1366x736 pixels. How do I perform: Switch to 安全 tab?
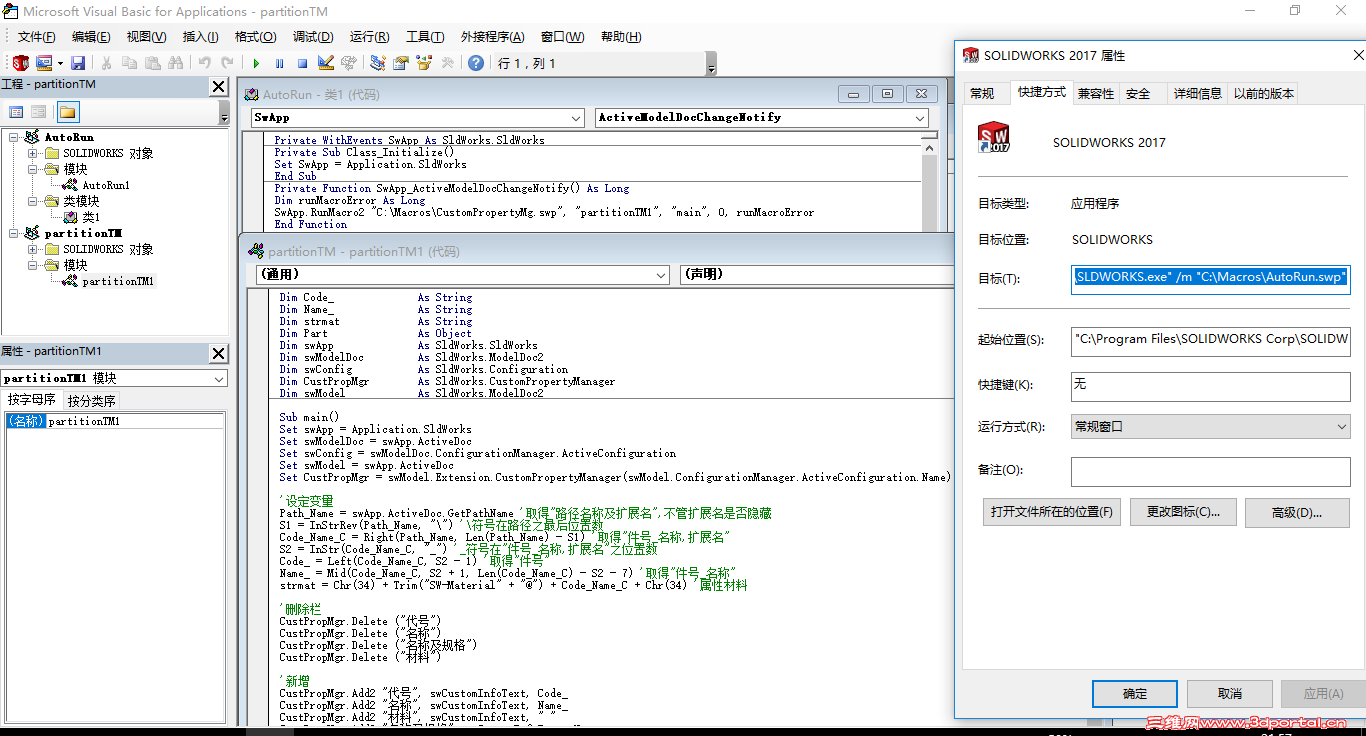click(1138, 94)
